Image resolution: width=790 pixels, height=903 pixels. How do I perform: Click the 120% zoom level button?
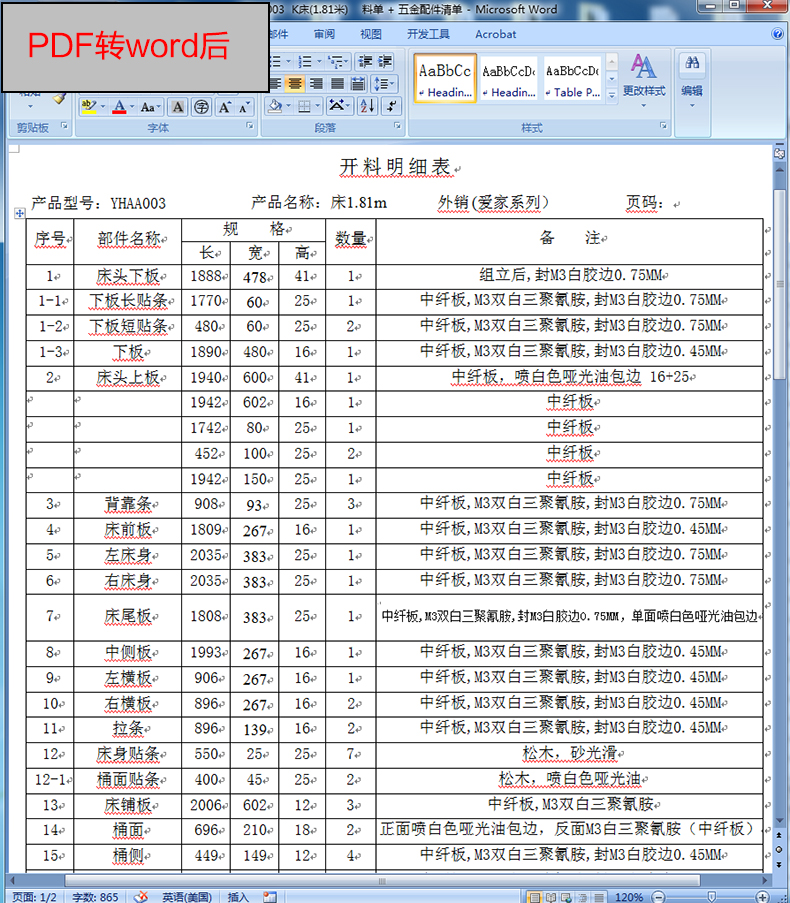(x=629, y=897)
